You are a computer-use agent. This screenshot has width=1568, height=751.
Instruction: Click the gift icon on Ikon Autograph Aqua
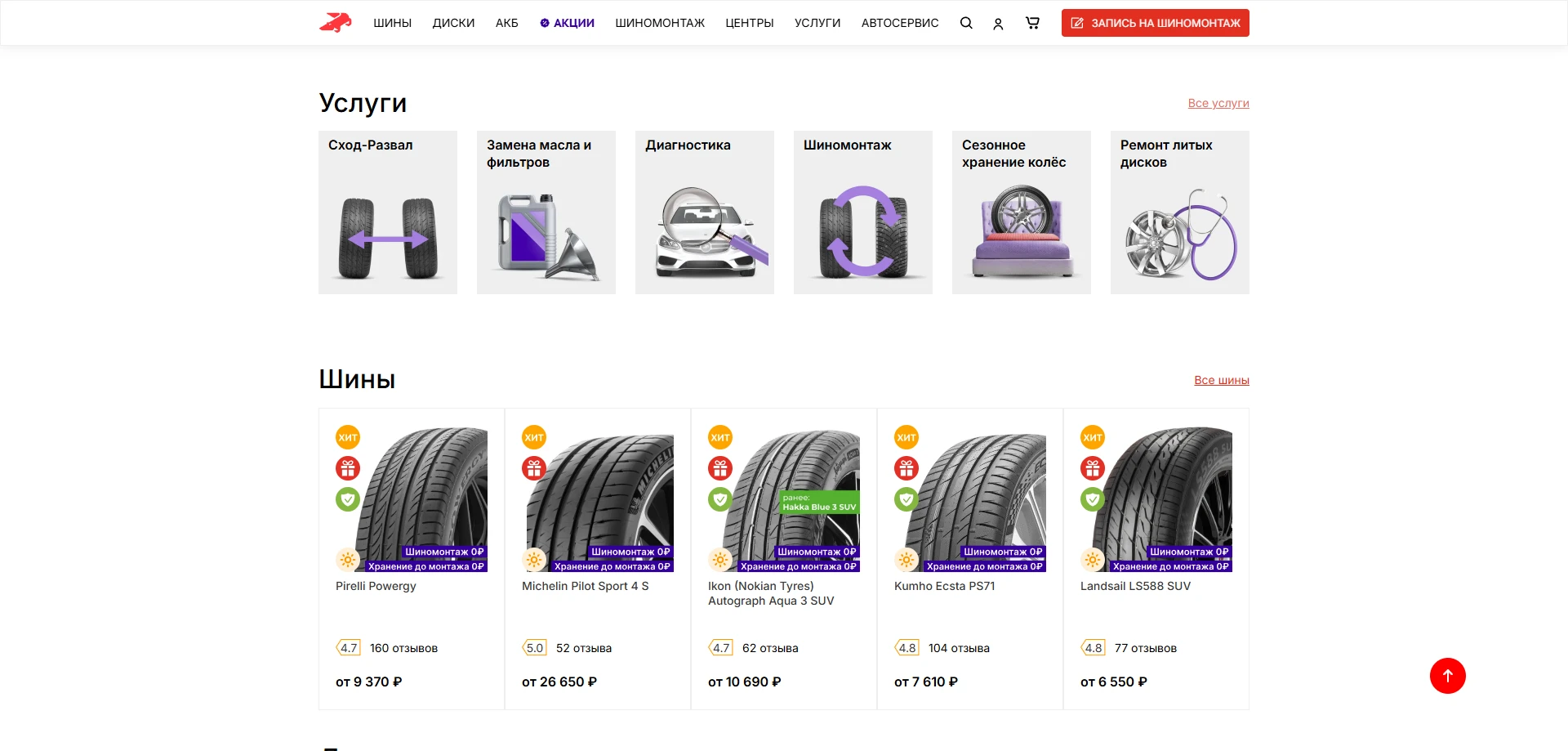pyautogui.click(x=720, y=468)
